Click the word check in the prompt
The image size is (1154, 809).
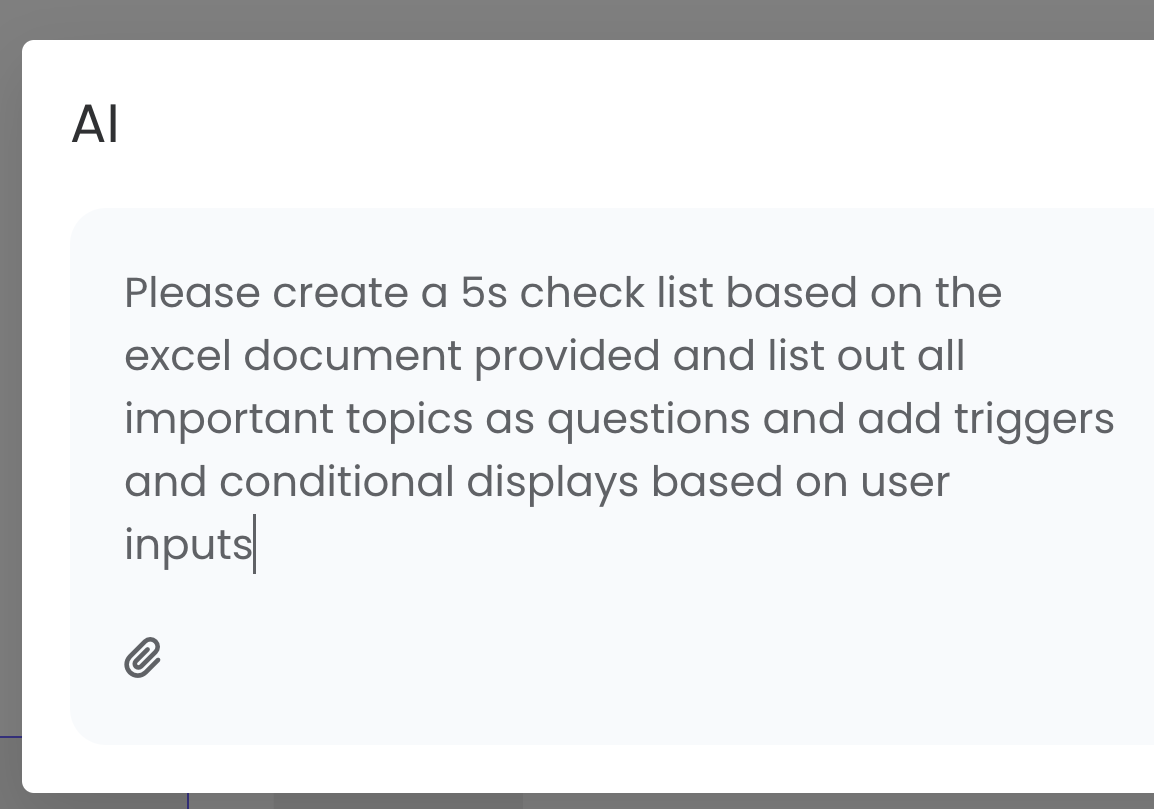[x=582, y=293]
